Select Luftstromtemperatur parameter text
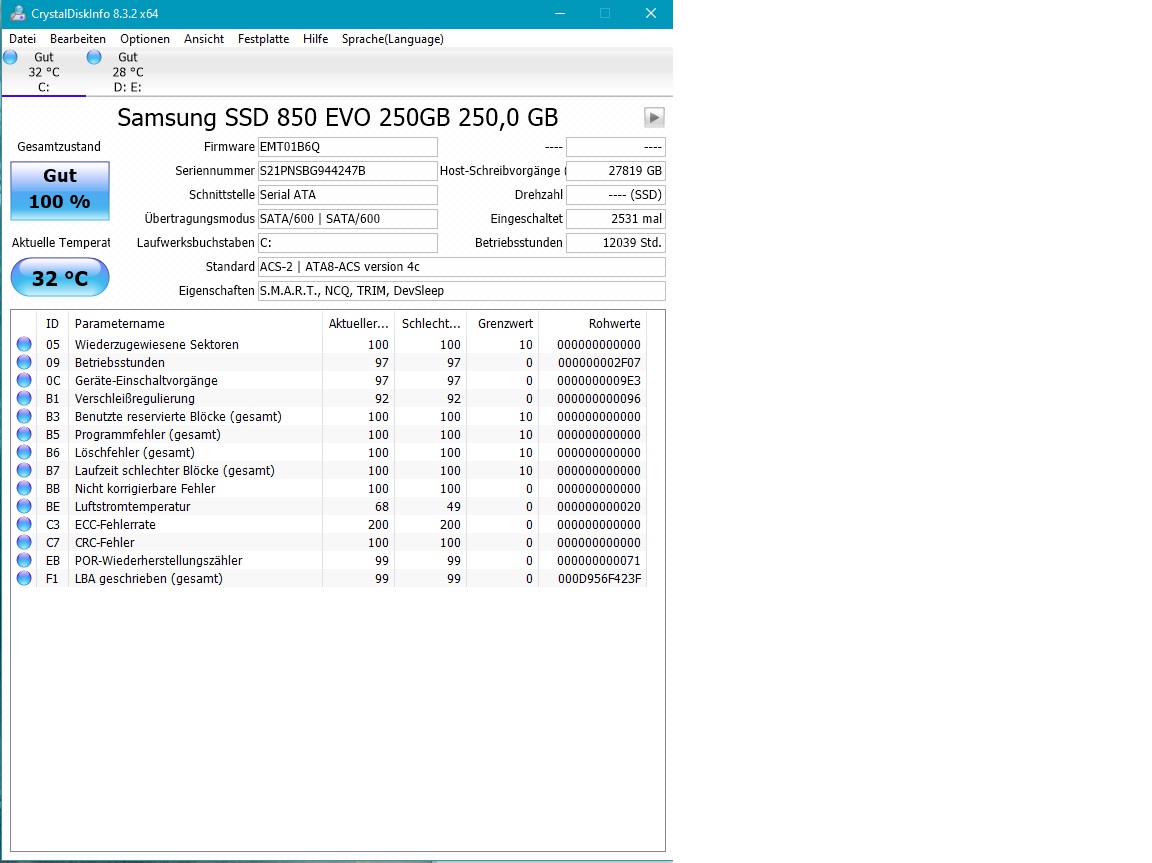 132,507
